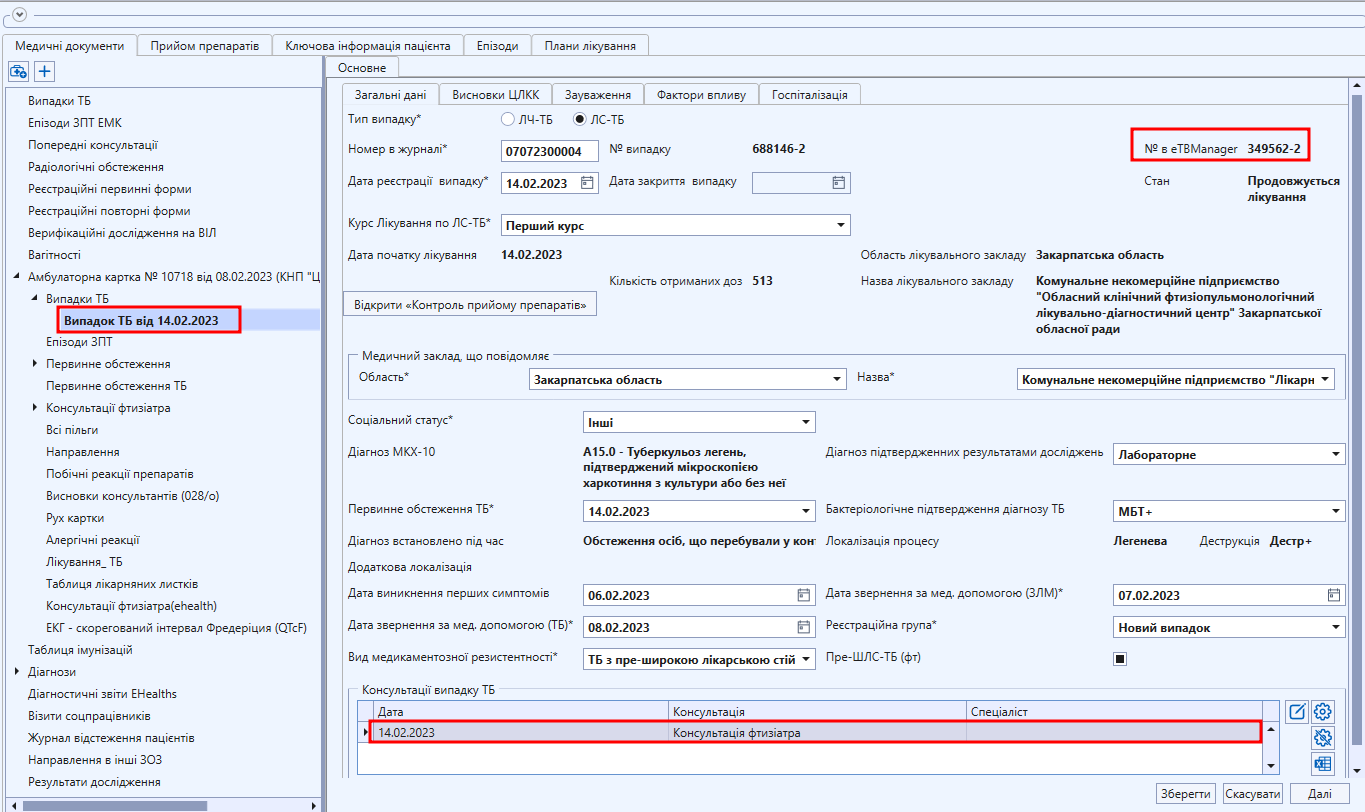Open calendar for ЗЛМ medical help date
This screenshot has width=1365, height=812.
[1333, 595]
